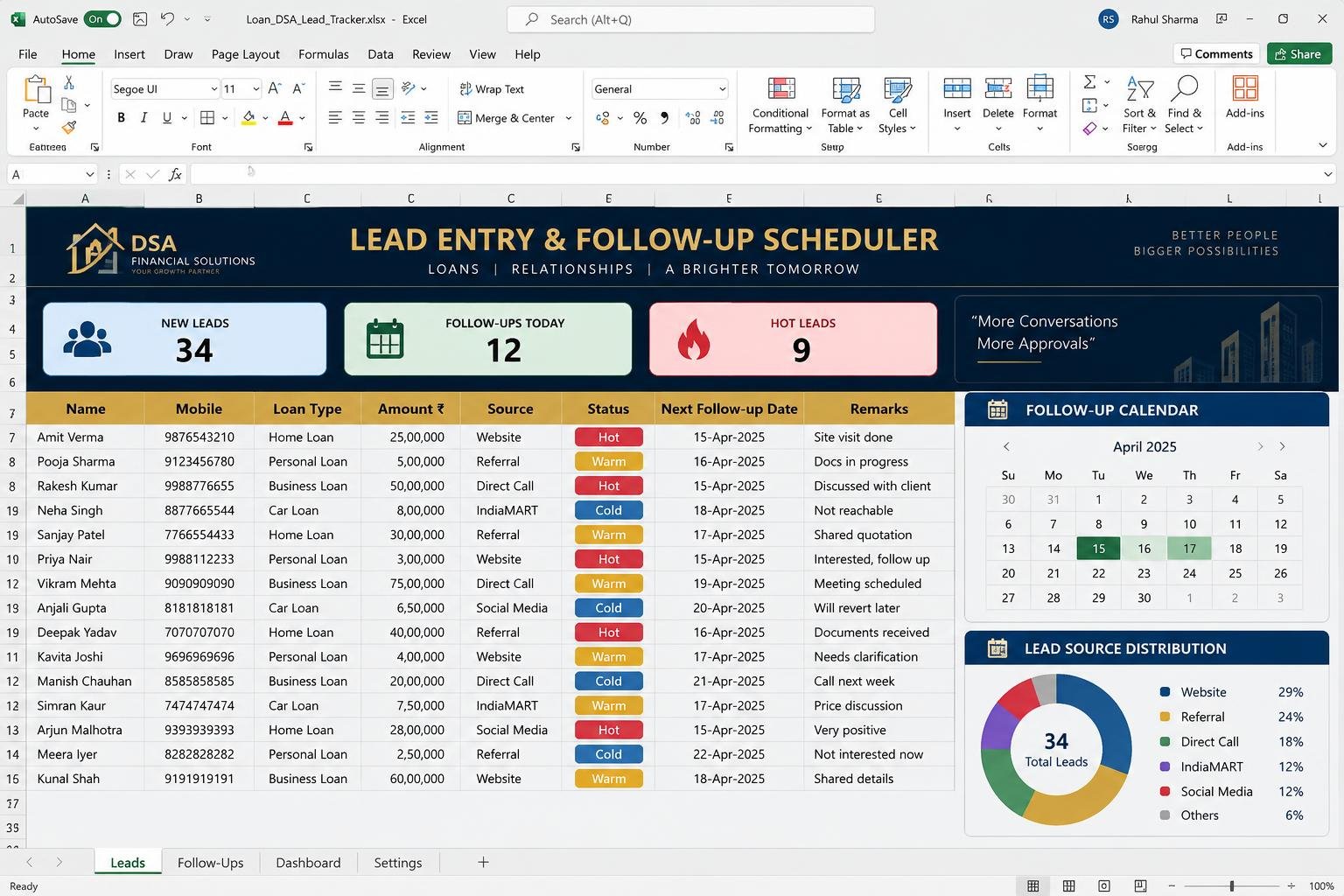This screenshot has width=1344, height=896.
Task: Click the Cut scissors icon
Action: tap(69, 82)
